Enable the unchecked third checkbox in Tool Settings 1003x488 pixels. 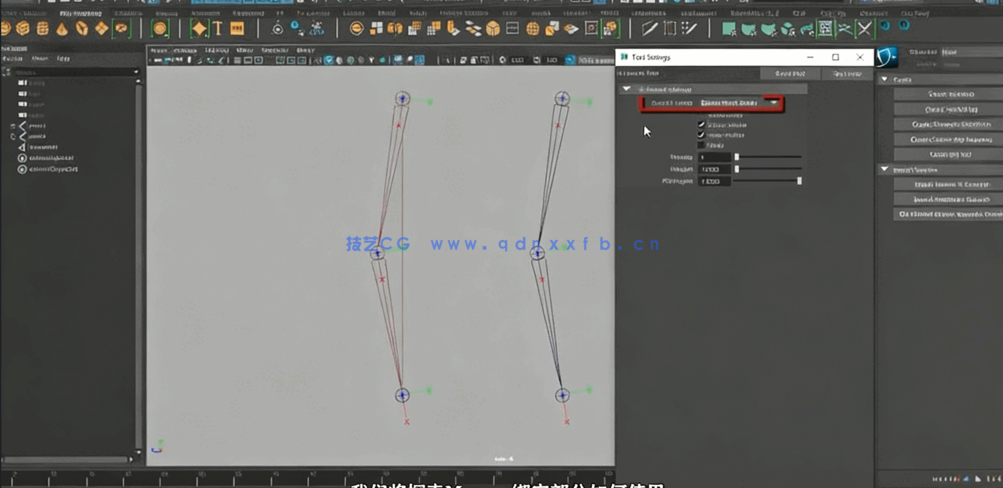pyautogui.click(x=701, y=145)
